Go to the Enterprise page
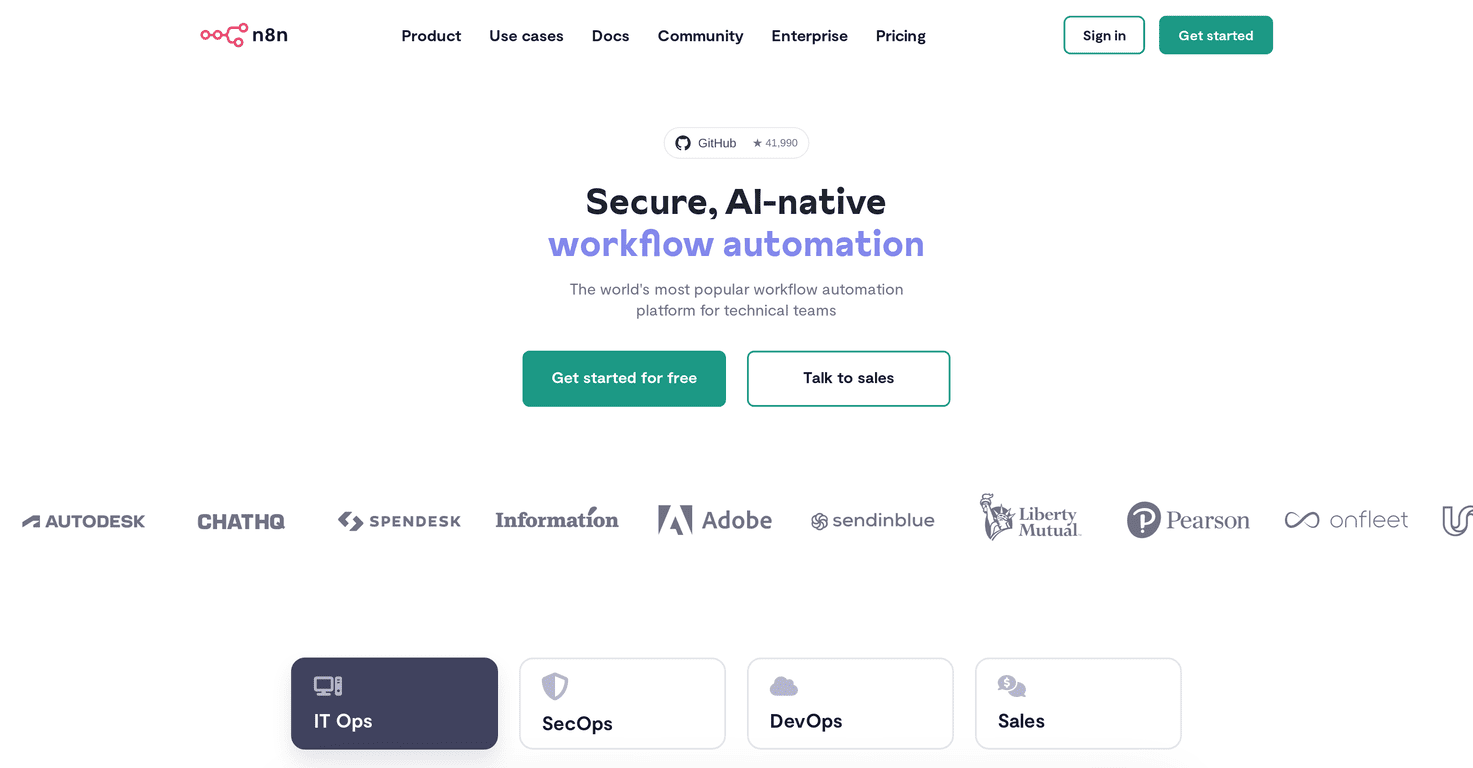1473x768 pixels. [x=809, y=36]
